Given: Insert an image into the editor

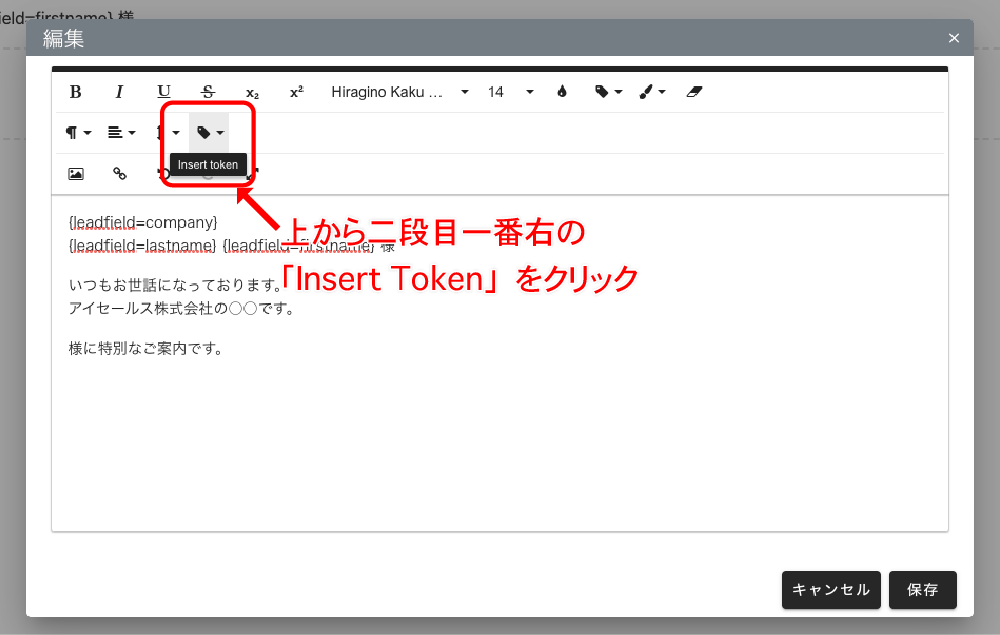Looking at the screenshot, I should [75, 173].
